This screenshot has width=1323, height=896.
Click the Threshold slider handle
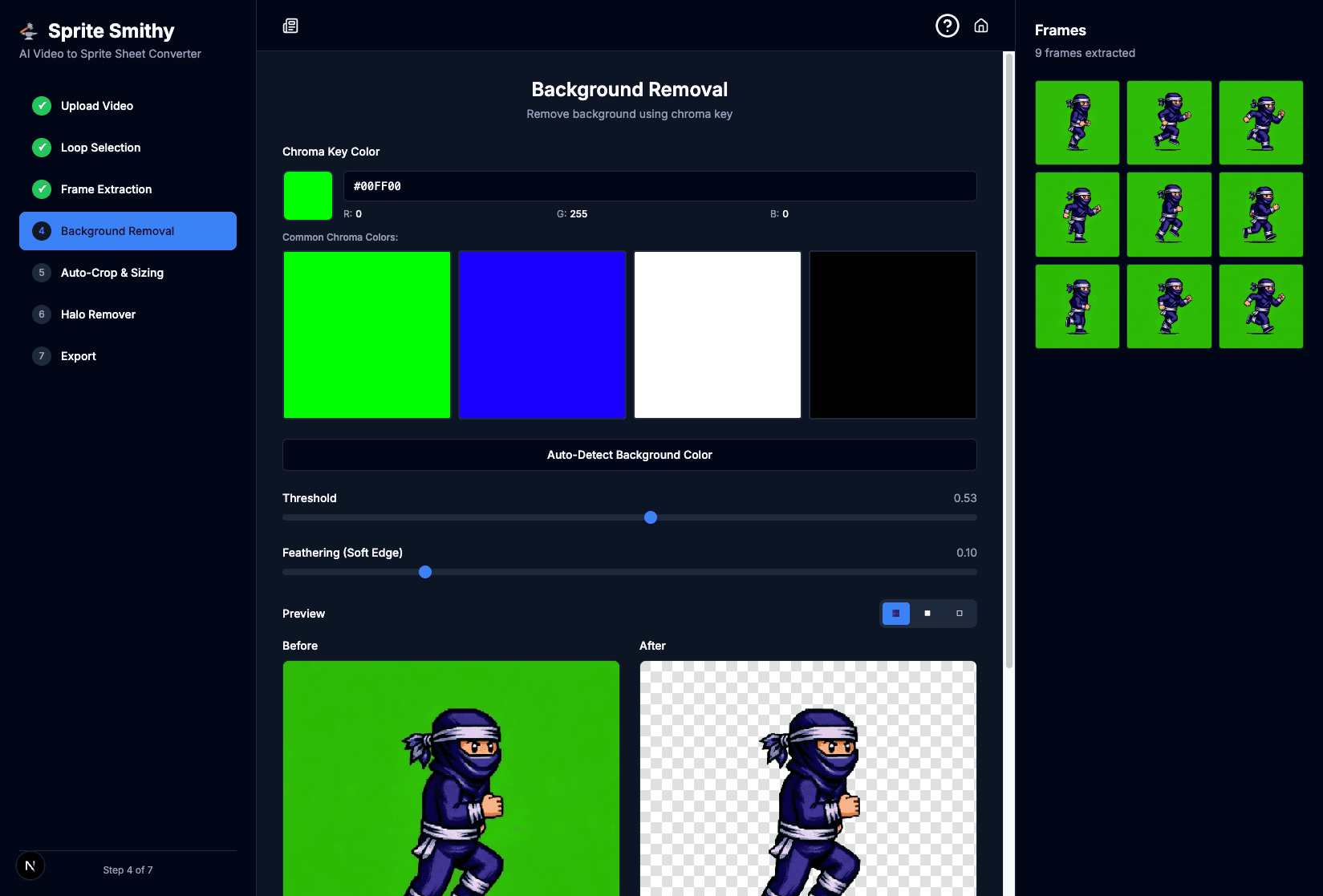point(651,517)
